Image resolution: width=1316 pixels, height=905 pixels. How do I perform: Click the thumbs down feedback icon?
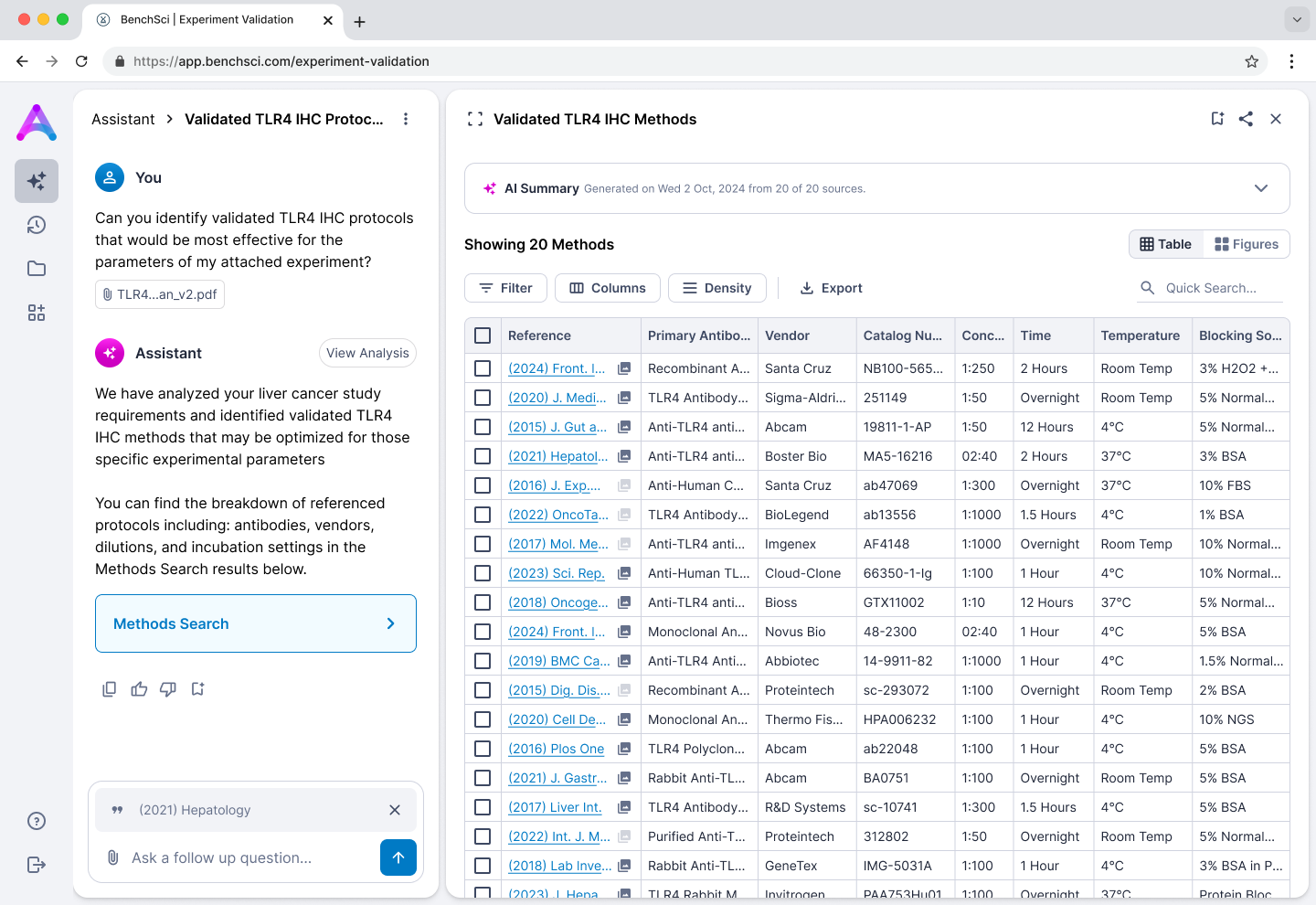(168, 689)
